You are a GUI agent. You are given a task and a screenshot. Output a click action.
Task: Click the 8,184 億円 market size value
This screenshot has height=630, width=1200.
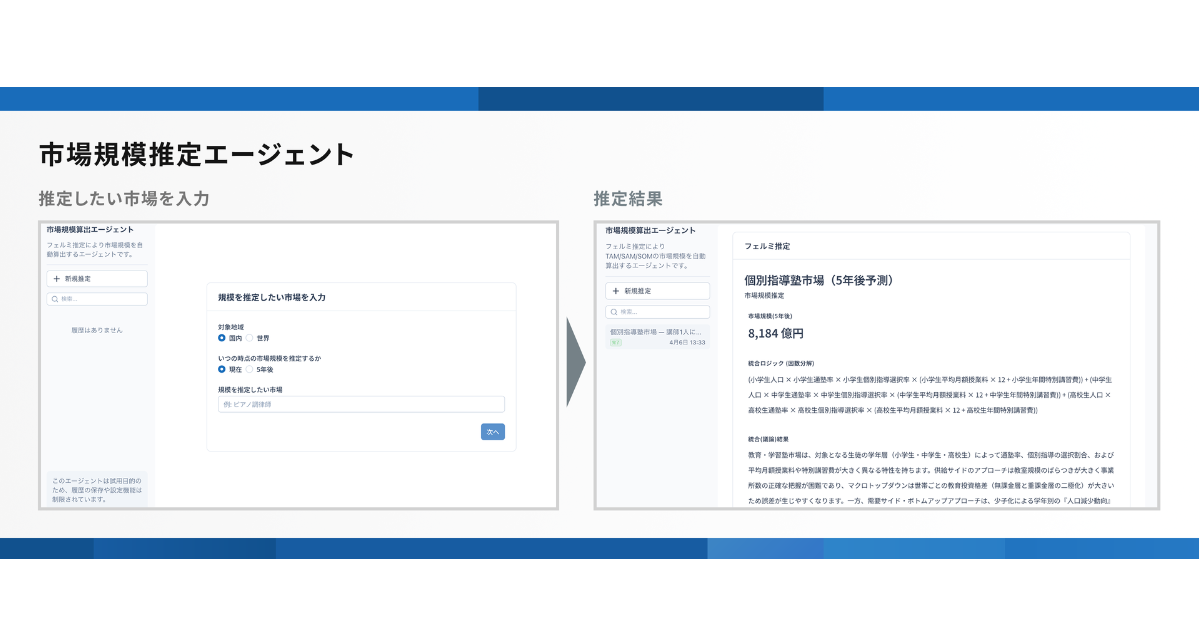(x=776, y=333)
